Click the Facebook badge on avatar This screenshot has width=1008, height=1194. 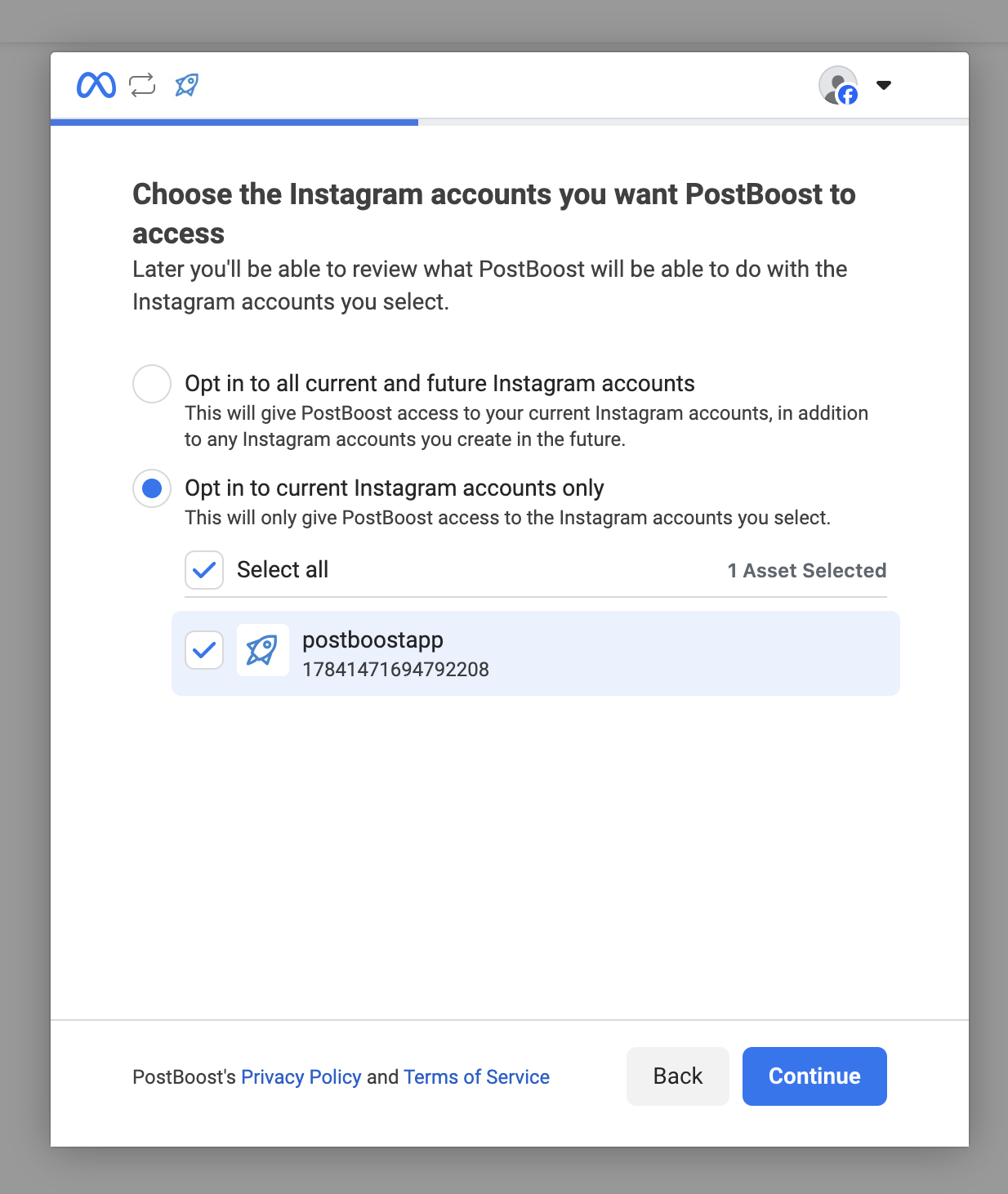coord(848,96)
